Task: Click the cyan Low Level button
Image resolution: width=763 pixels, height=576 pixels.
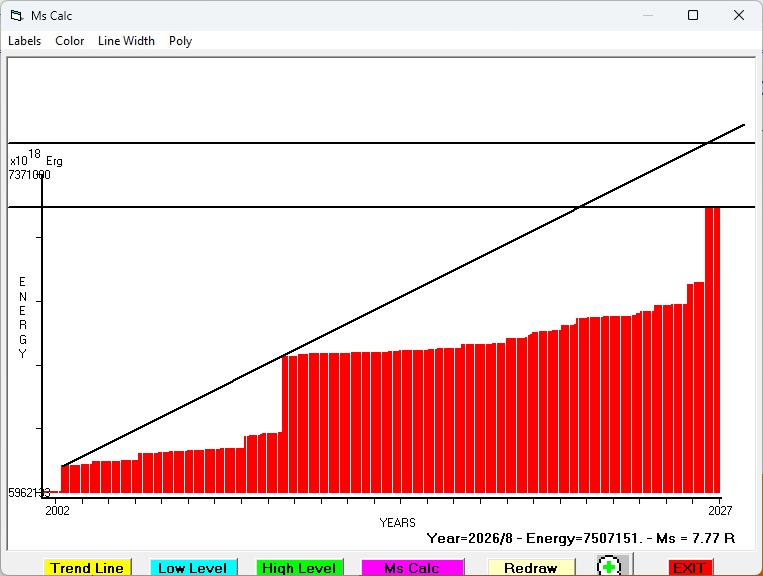Action: [193, 568]
